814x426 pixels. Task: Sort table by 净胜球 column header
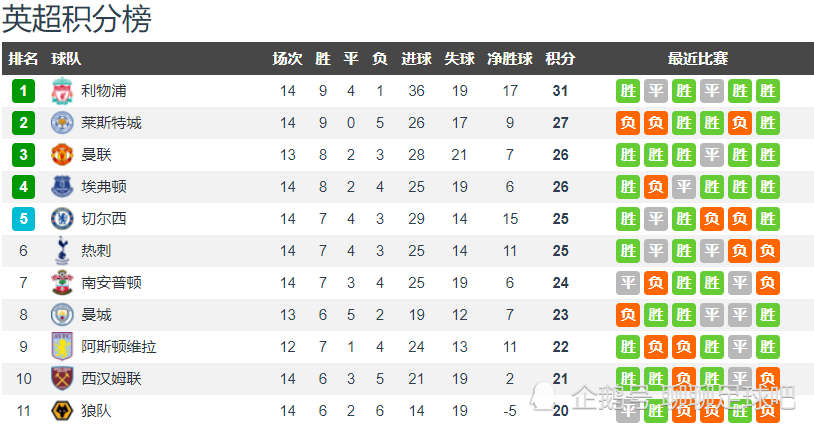point(510,59)
